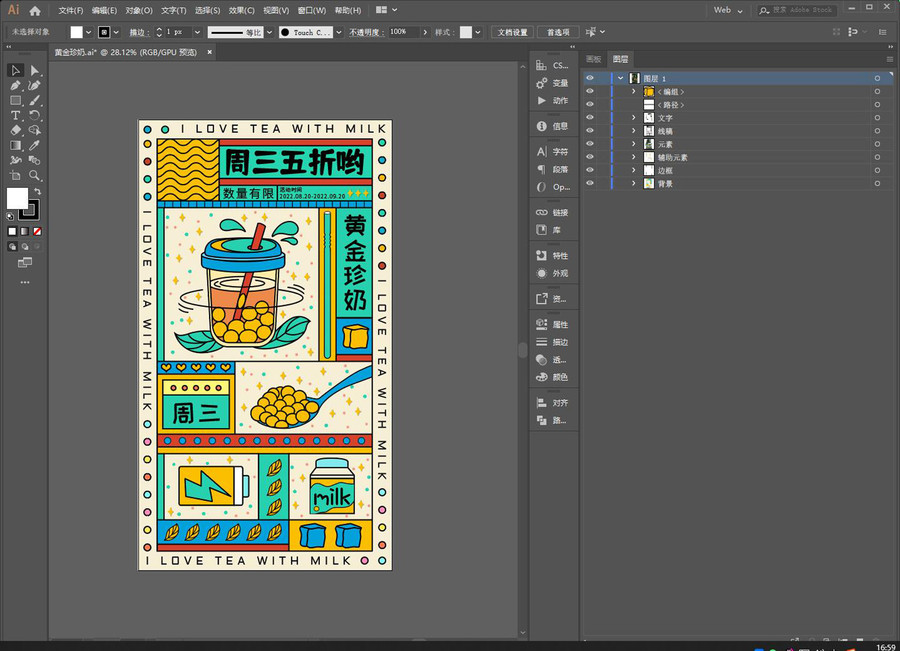Viewport: 900px width, 651px height.
Task: Open the 窗口(W) menu
Action: (x=312, y=10)
